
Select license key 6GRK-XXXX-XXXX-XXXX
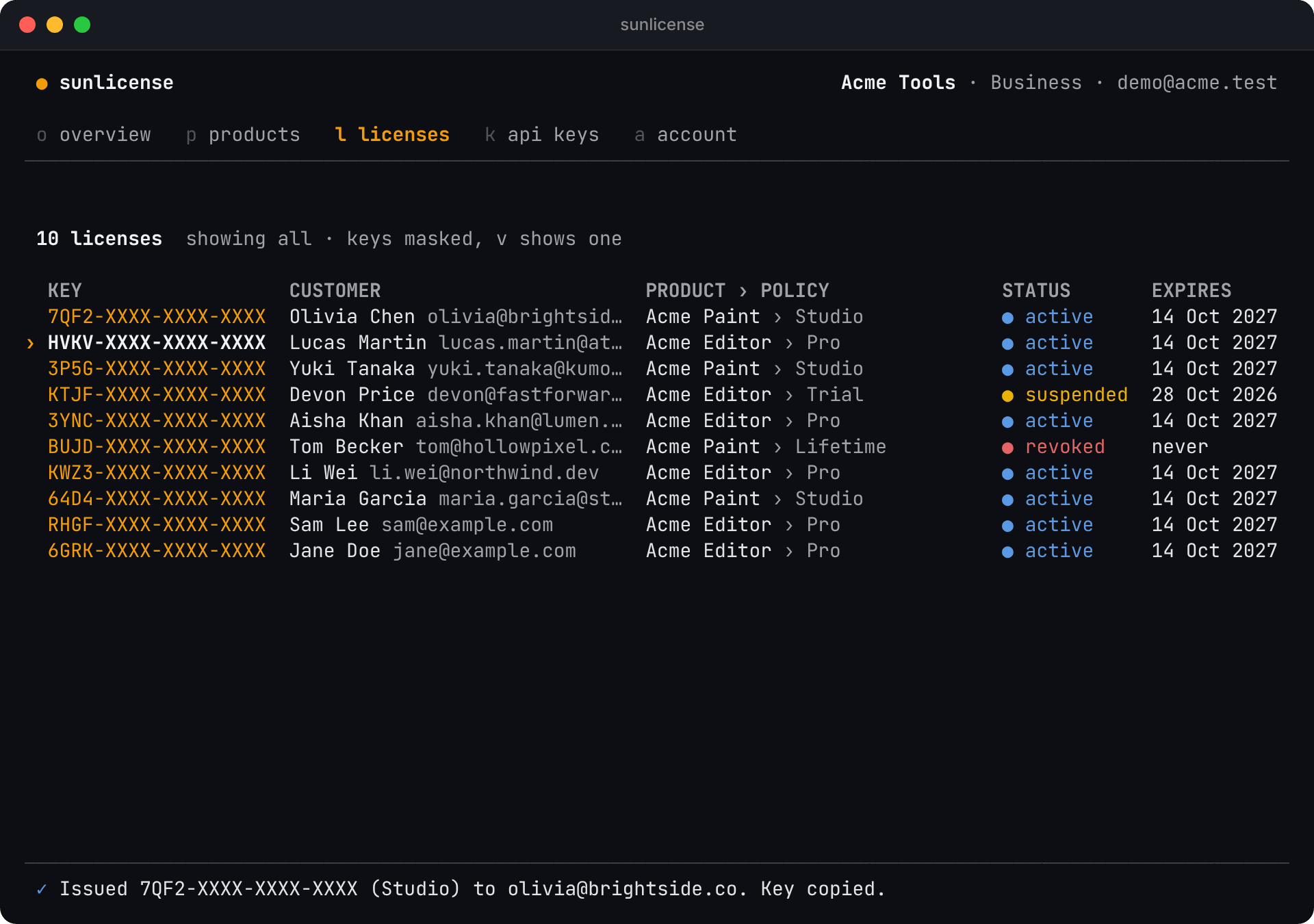tap(157, 551)
